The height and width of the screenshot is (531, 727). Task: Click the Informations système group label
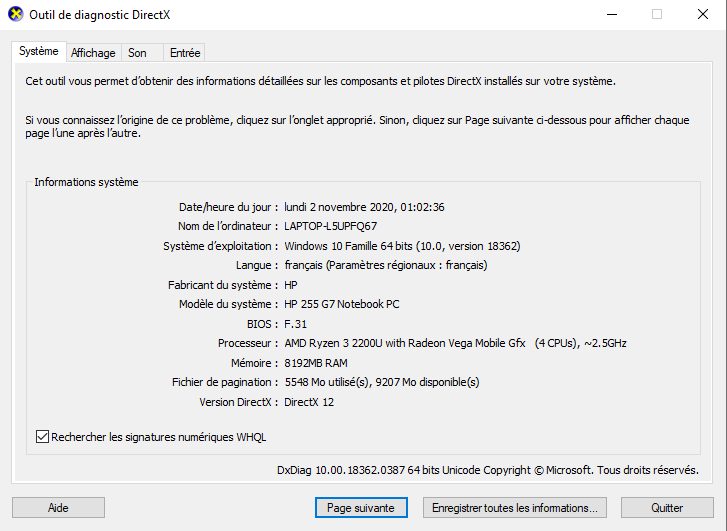(86, 182)
